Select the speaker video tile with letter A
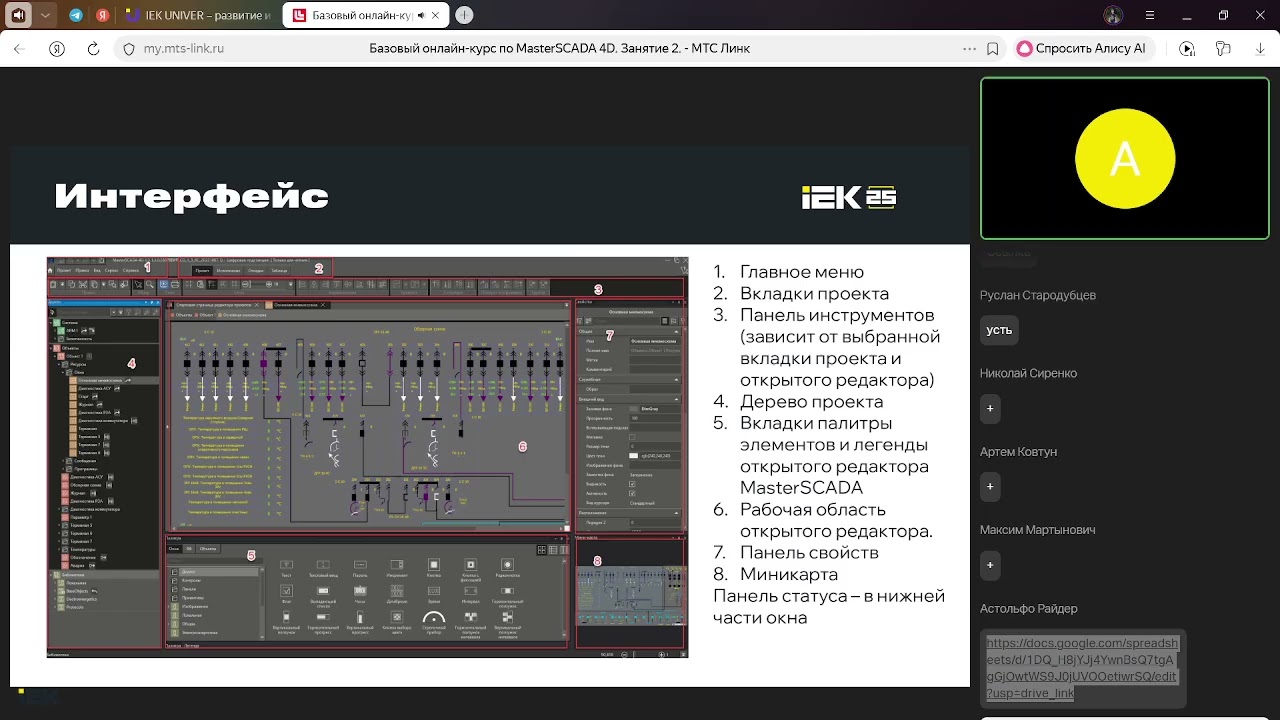 click(x=1125, y=159)
